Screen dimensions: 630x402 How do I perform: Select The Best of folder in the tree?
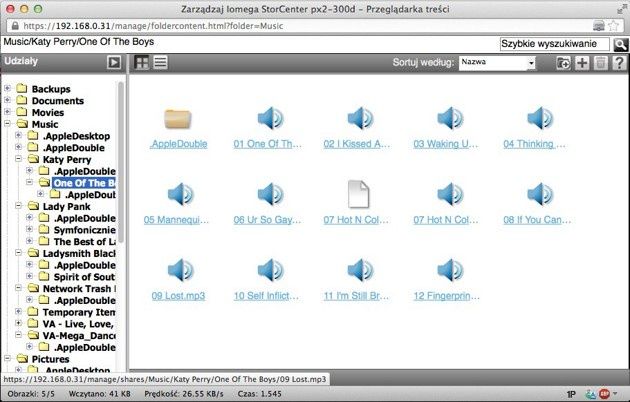(x=84, y=242)
